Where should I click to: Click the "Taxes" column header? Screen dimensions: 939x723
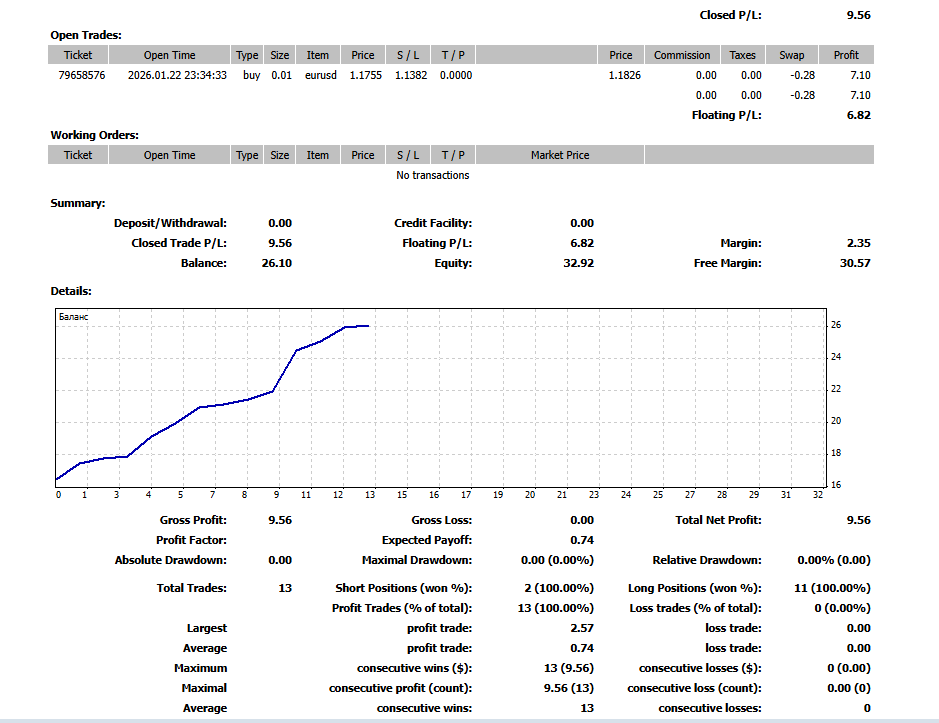[743, 55]
